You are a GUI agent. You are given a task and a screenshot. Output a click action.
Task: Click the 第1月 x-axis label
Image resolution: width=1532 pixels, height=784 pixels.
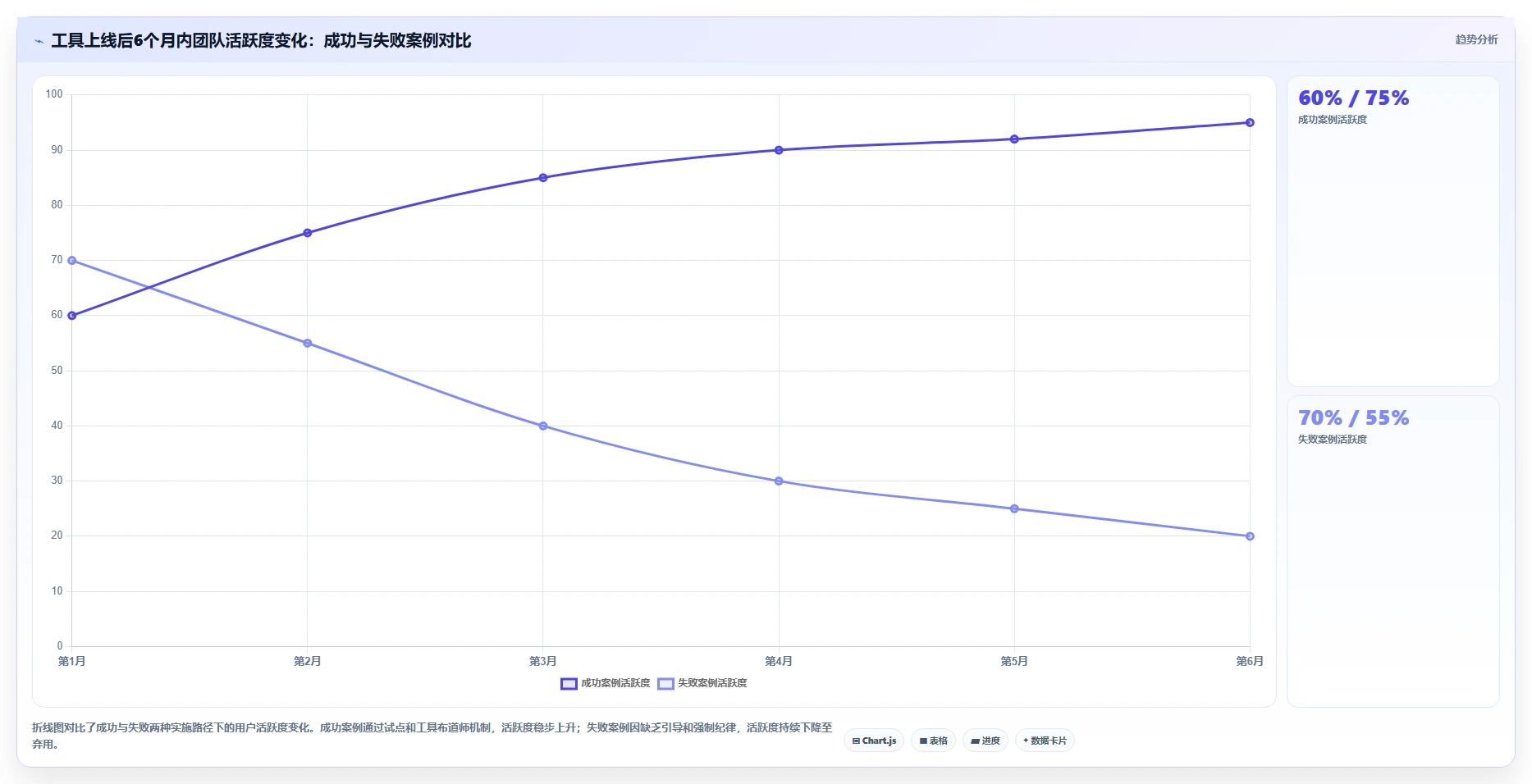72,661
